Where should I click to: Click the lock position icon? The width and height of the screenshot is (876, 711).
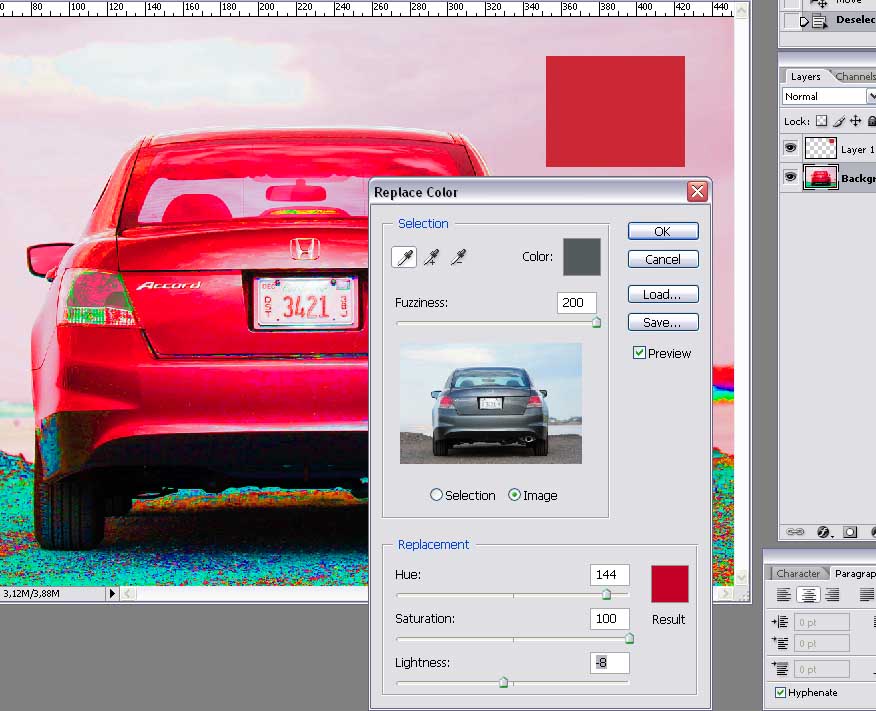coord(855,121)
